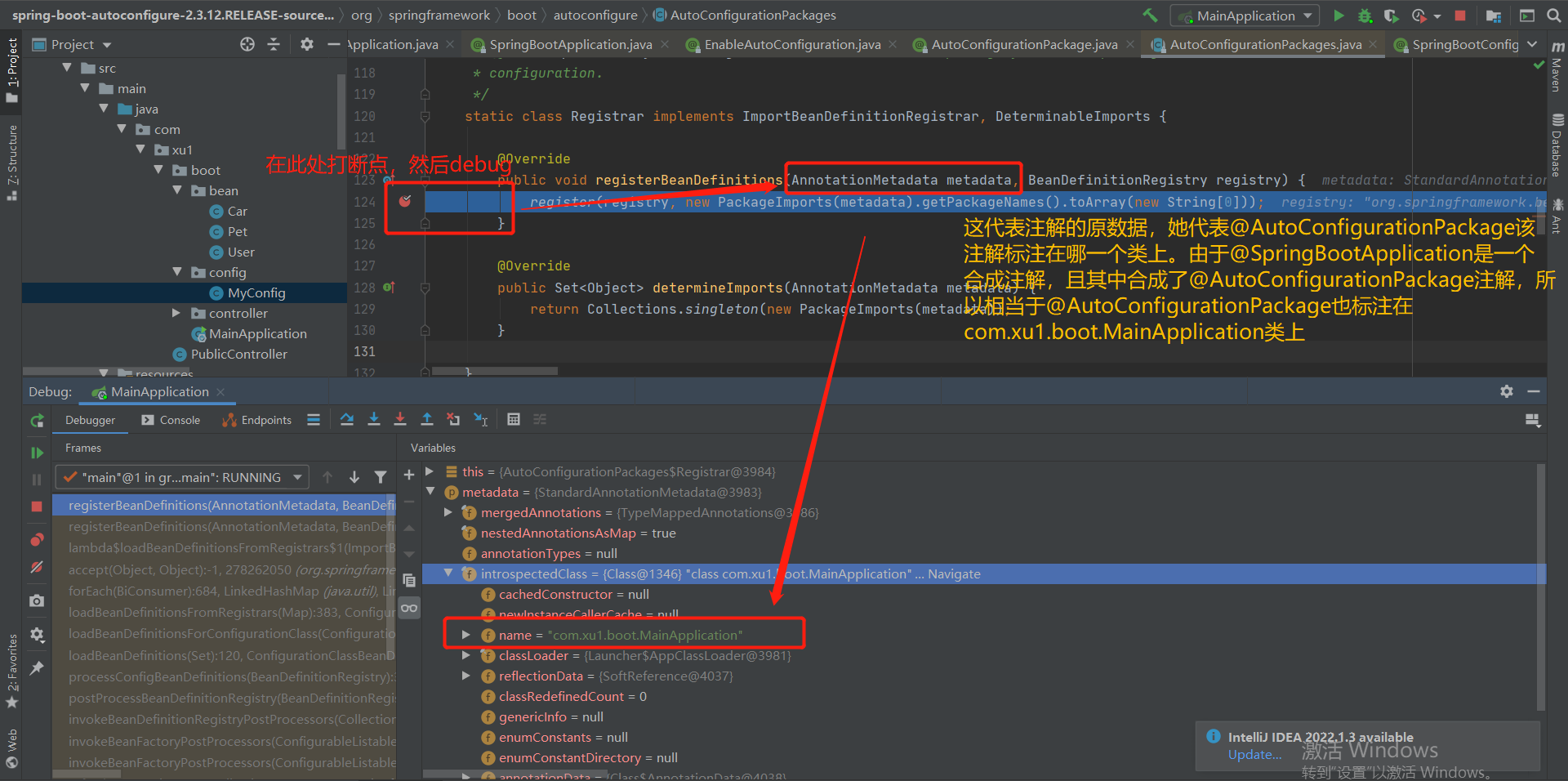
Task: Run MainApplication with green play button
Action: click(1339, 16)
